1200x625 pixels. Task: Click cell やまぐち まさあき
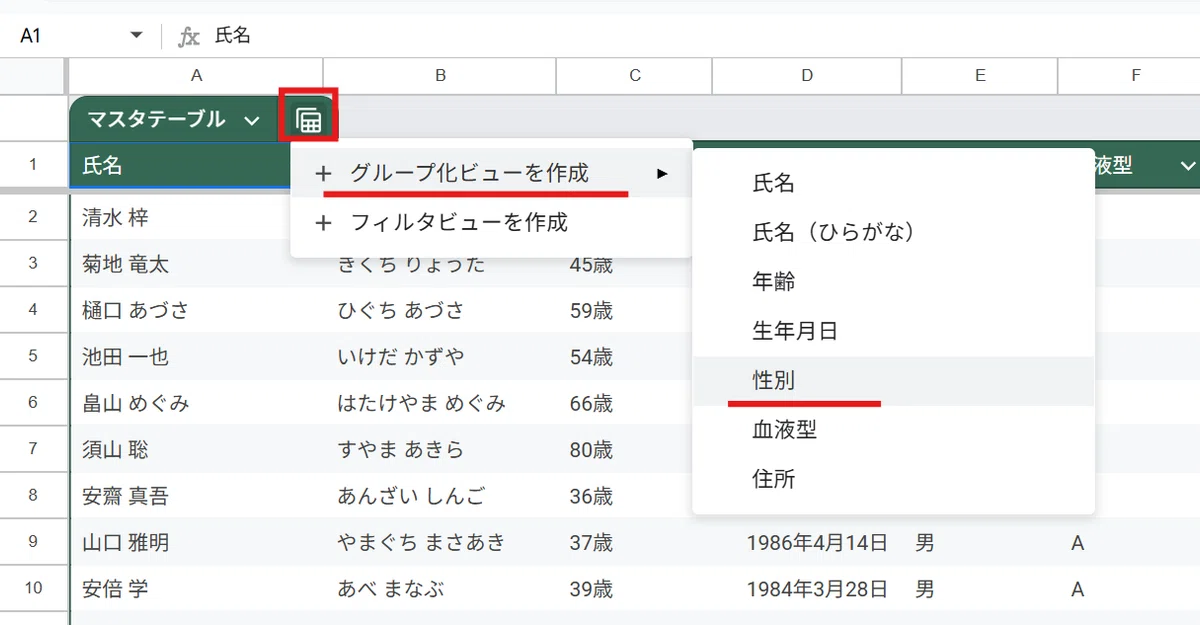point(440,542)
